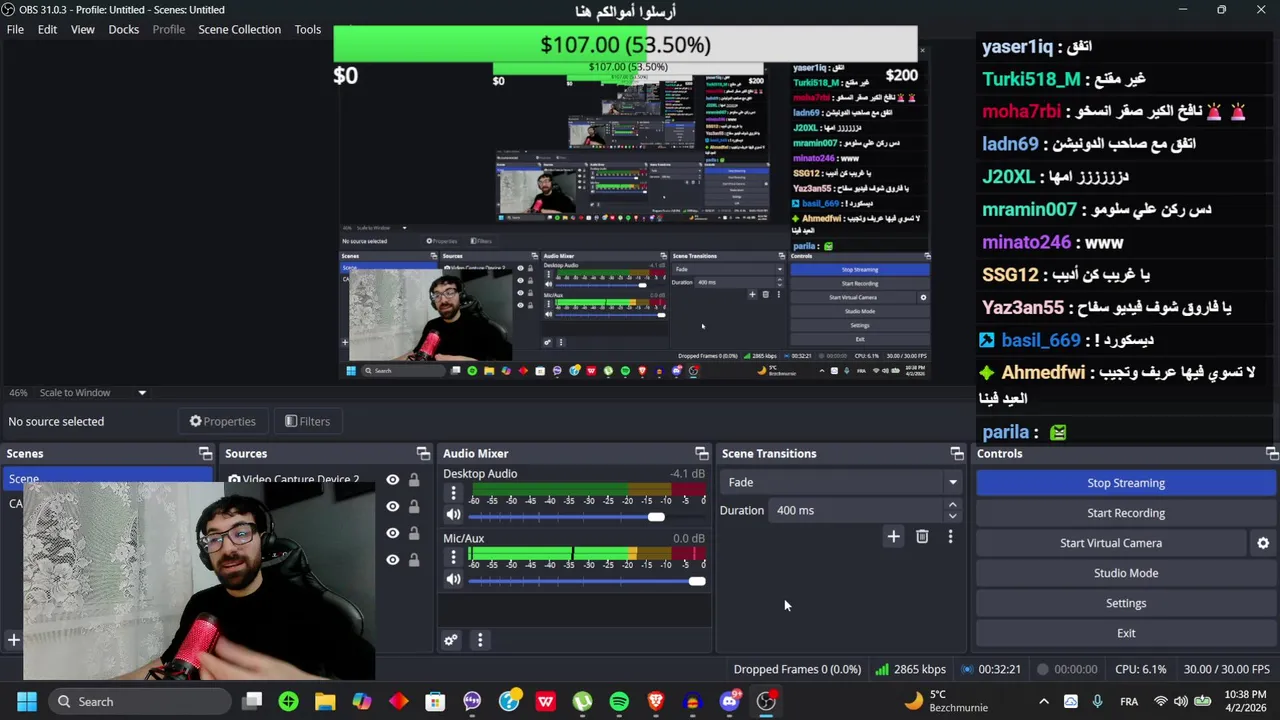This screenshot has width=1280, height=720.
Task: Open the Mic/Aux three-dot options menu
Action: (453, 558)
